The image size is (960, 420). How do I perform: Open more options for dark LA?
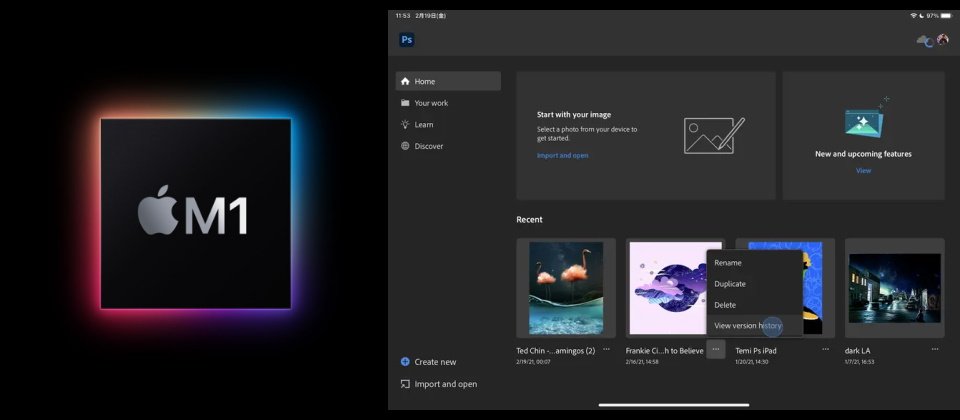point(935,349)
